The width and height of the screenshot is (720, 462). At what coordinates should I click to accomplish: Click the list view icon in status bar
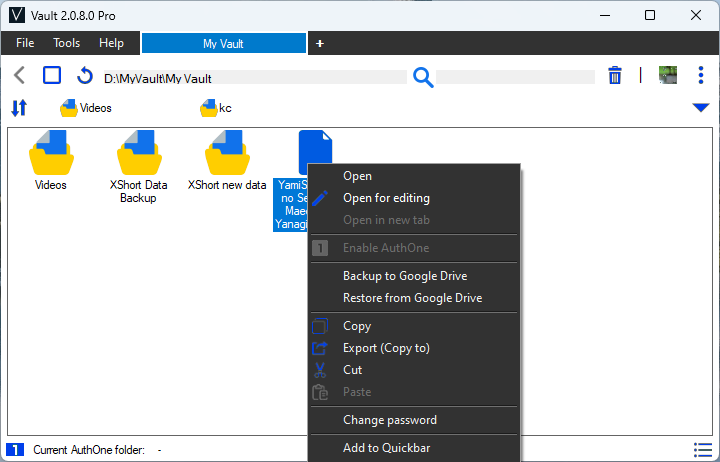(703, 450)
